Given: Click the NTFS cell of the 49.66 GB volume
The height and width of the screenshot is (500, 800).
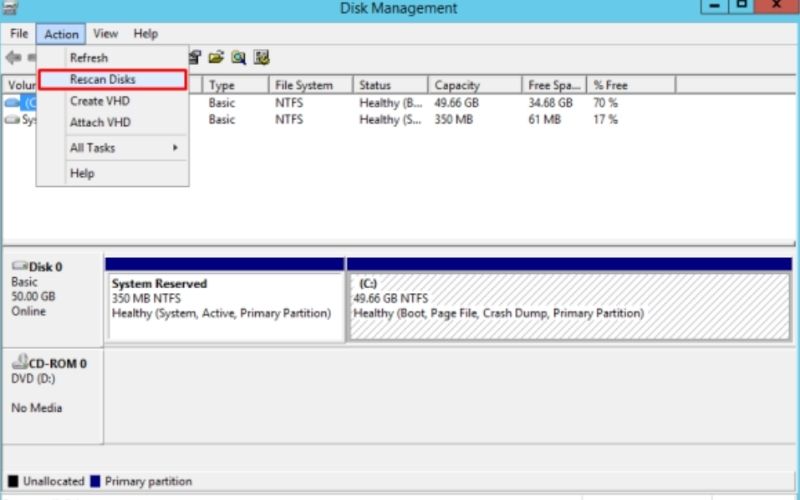Looking at the screenshot, I should [289, 103].
